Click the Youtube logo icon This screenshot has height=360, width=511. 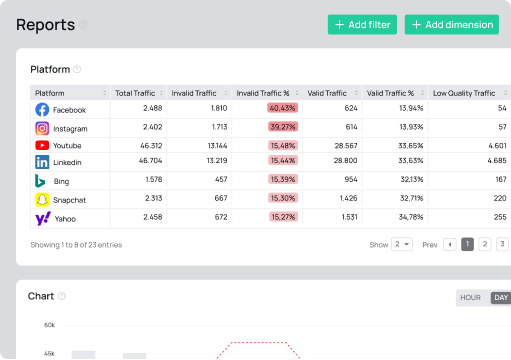(x=42, y=145)
